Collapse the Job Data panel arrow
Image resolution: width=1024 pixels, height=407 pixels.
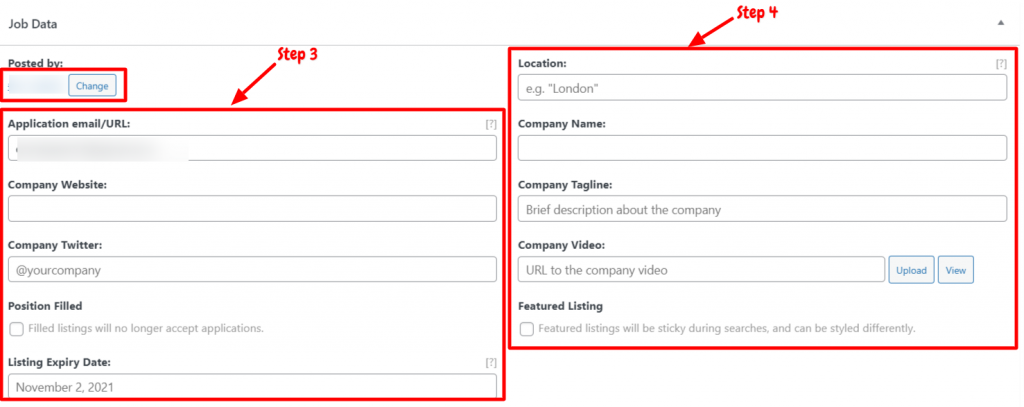pyautogui.click(x=1000, y=22)
